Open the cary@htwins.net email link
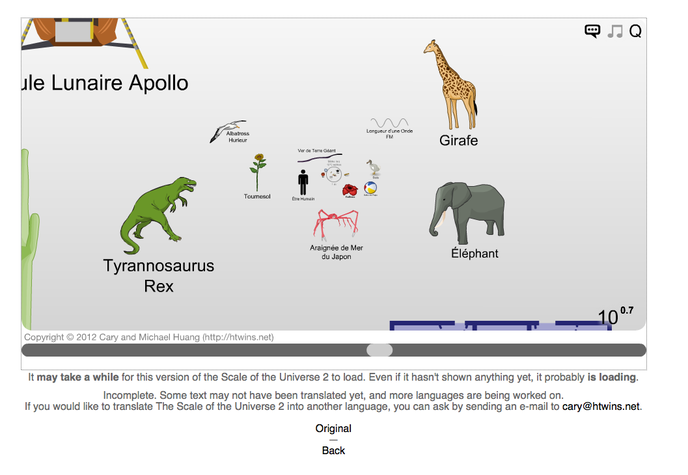This screenshot has height=475, width=688. 600,407
